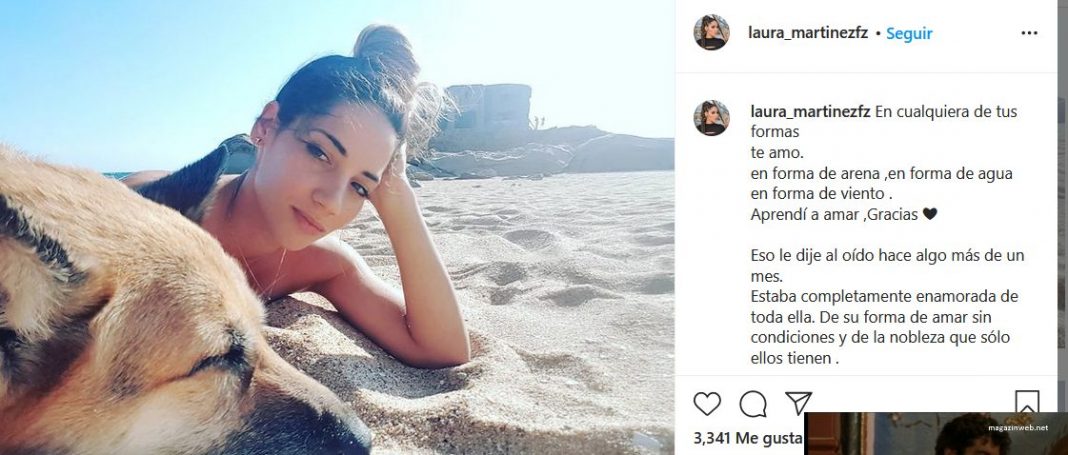Follow user with Seguir button
Viewport: 1068px width, 455px height.
(x=909, y=33)
